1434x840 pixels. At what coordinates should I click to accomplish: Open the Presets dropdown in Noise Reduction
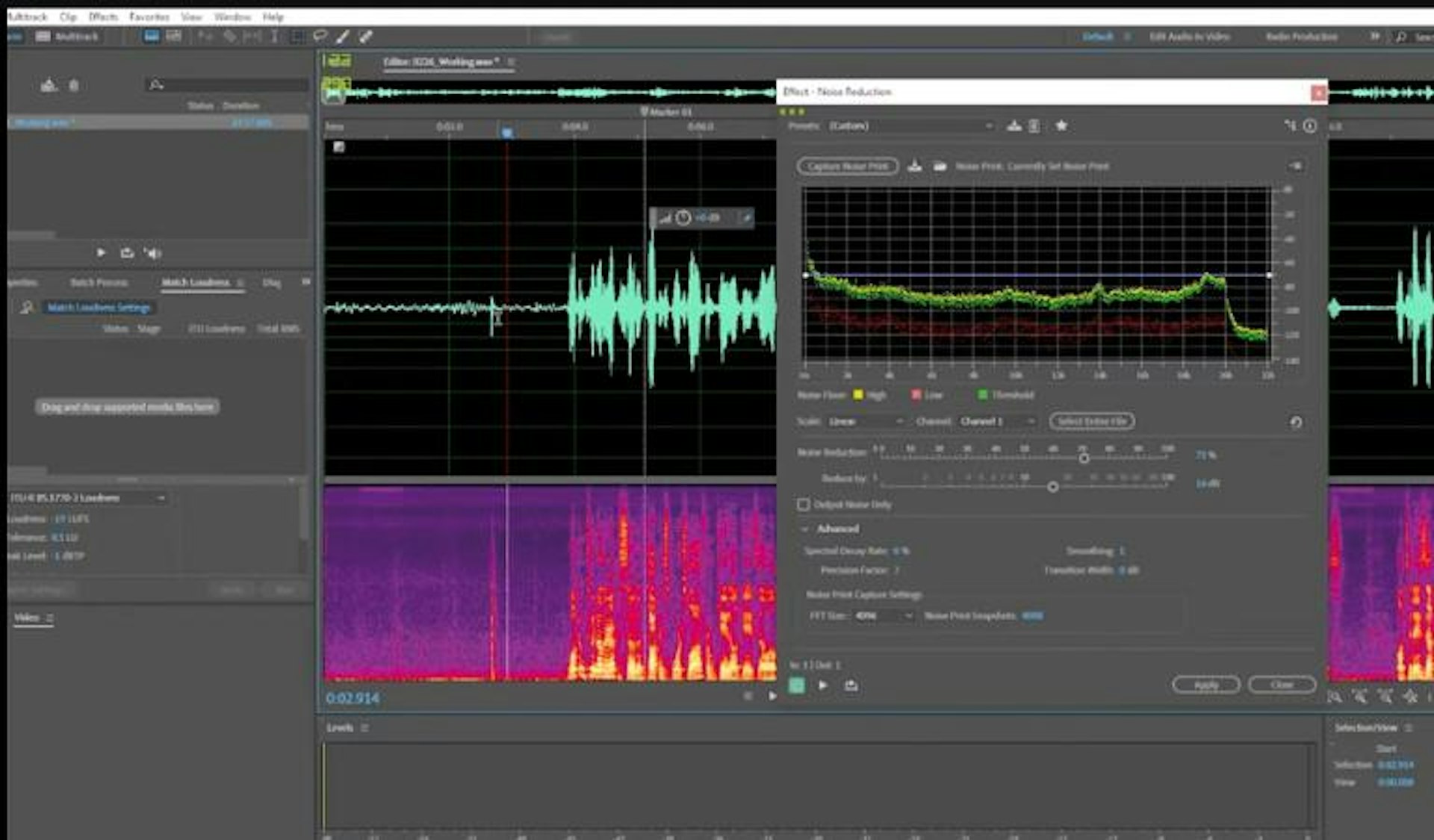(x=910, y=126)
